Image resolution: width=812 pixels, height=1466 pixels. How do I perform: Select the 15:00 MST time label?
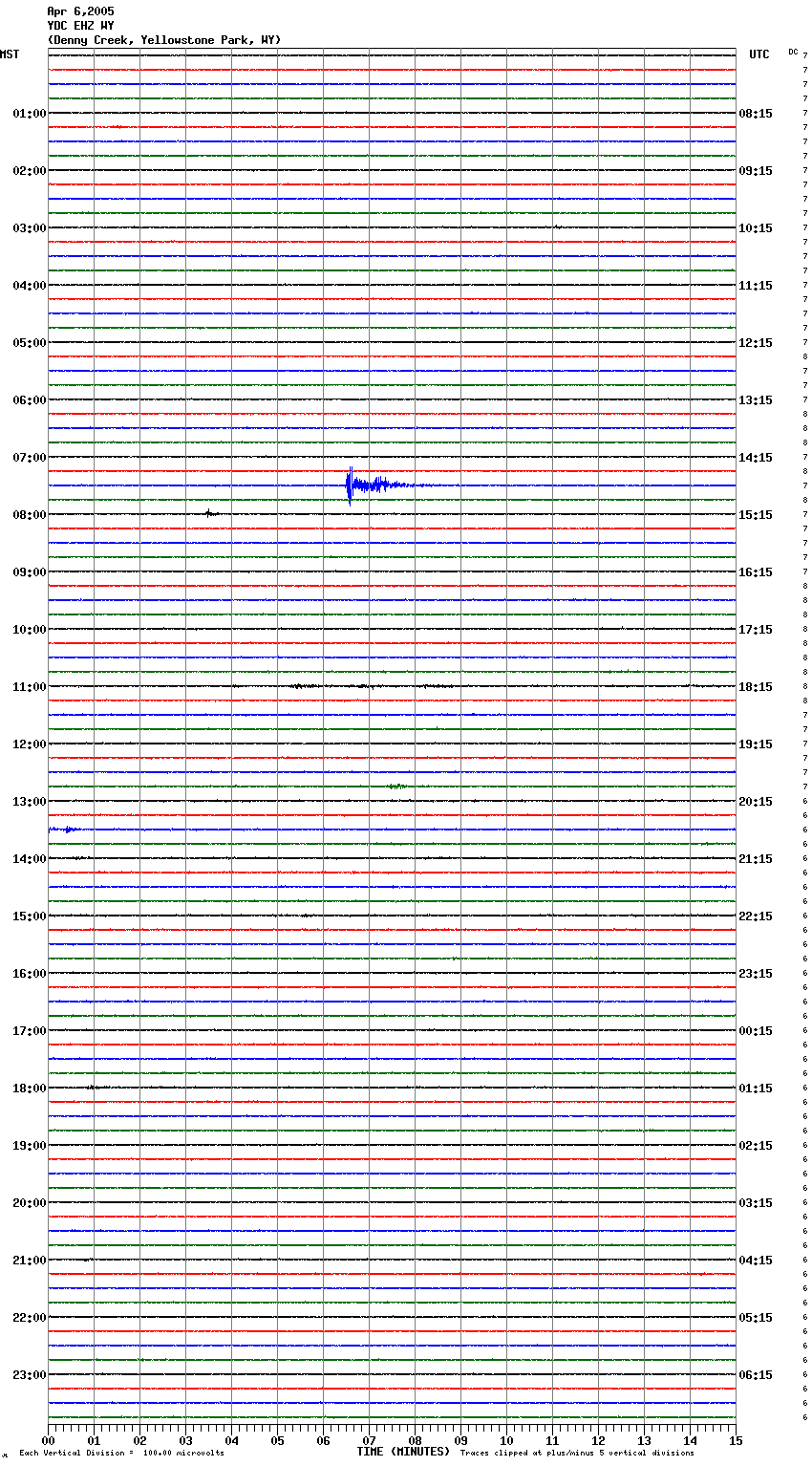click(x=30, y=916)
